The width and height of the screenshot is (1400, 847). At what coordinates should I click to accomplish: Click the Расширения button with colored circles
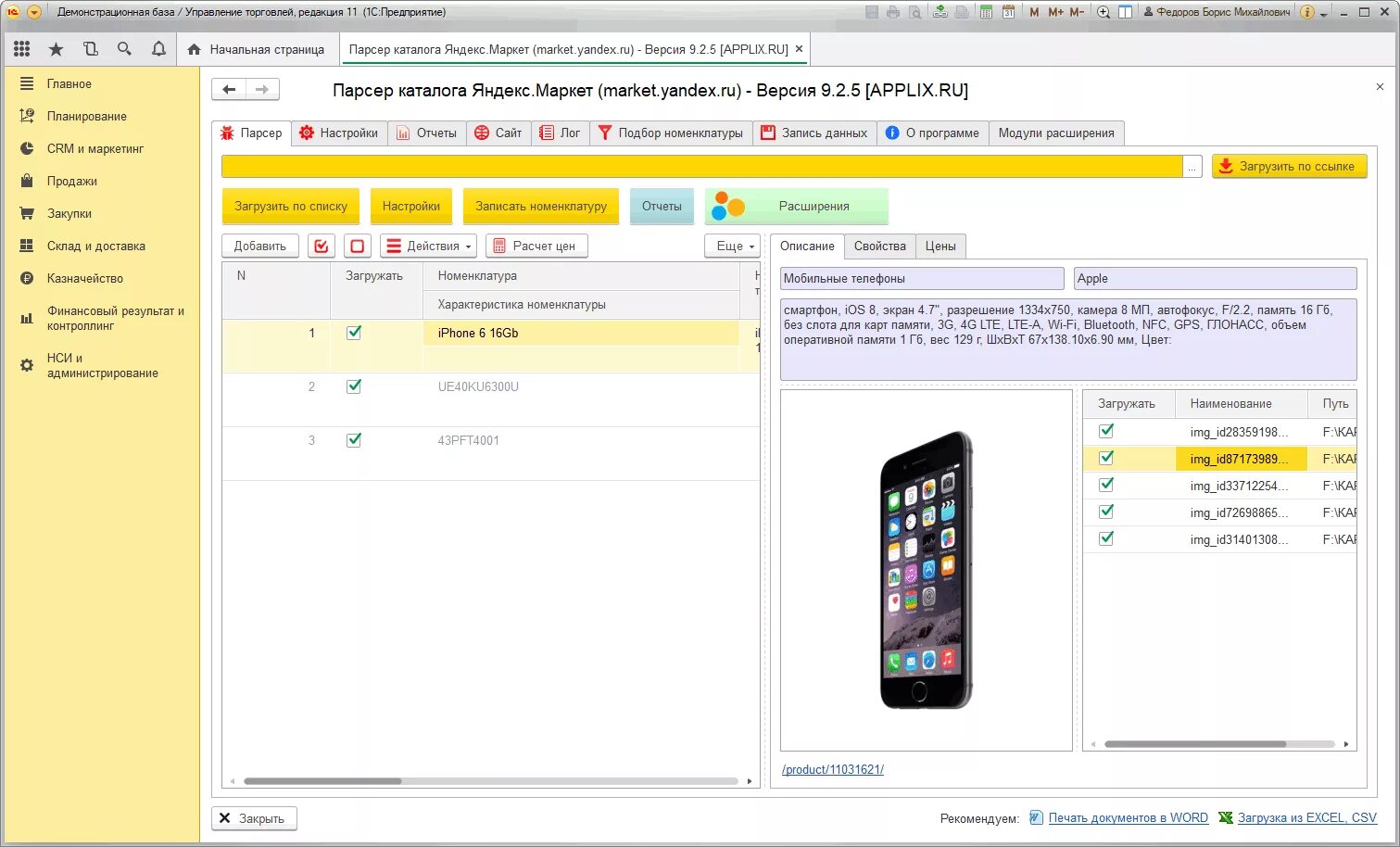click(797, 206)
